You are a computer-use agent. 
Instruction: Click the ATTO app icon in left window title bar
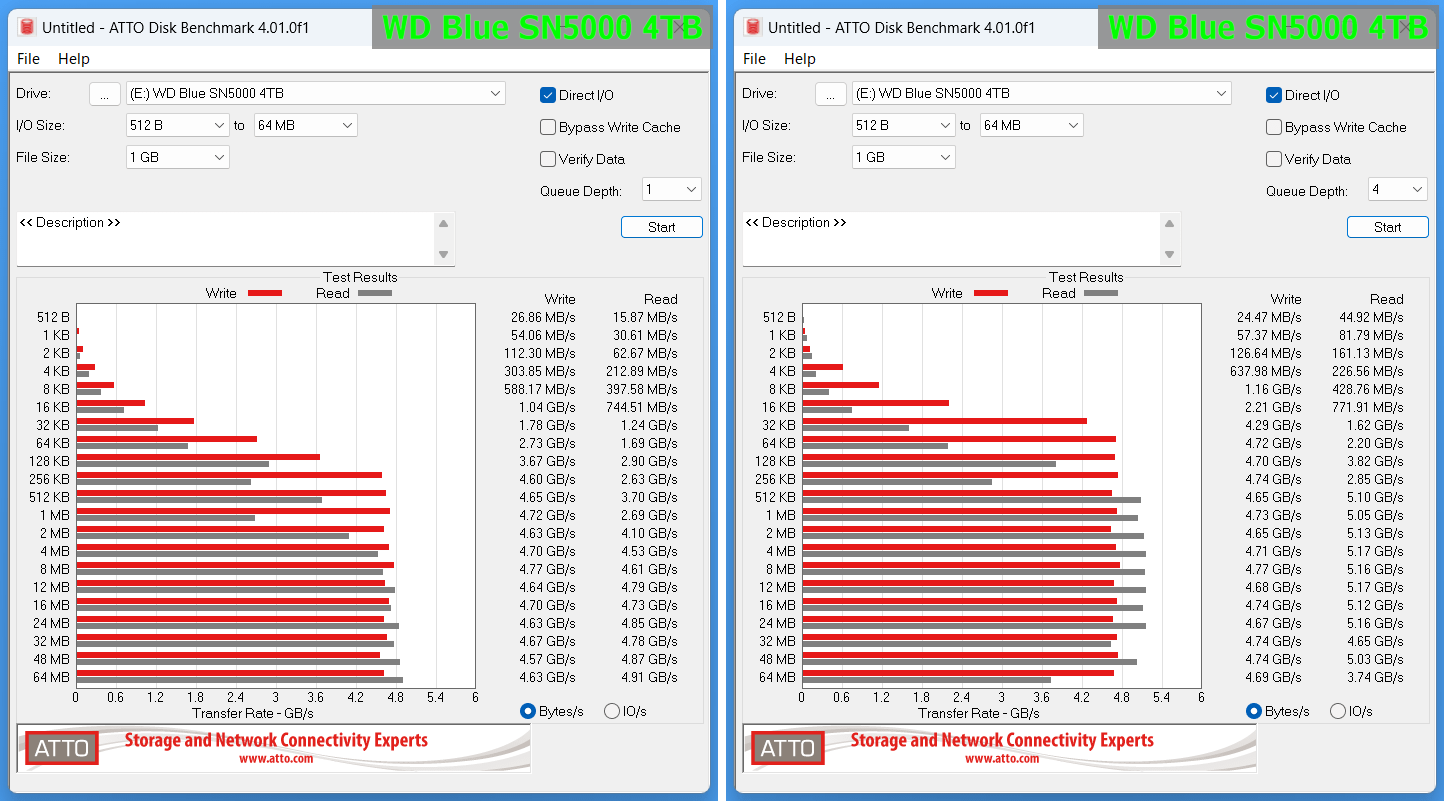pos(25,27)
